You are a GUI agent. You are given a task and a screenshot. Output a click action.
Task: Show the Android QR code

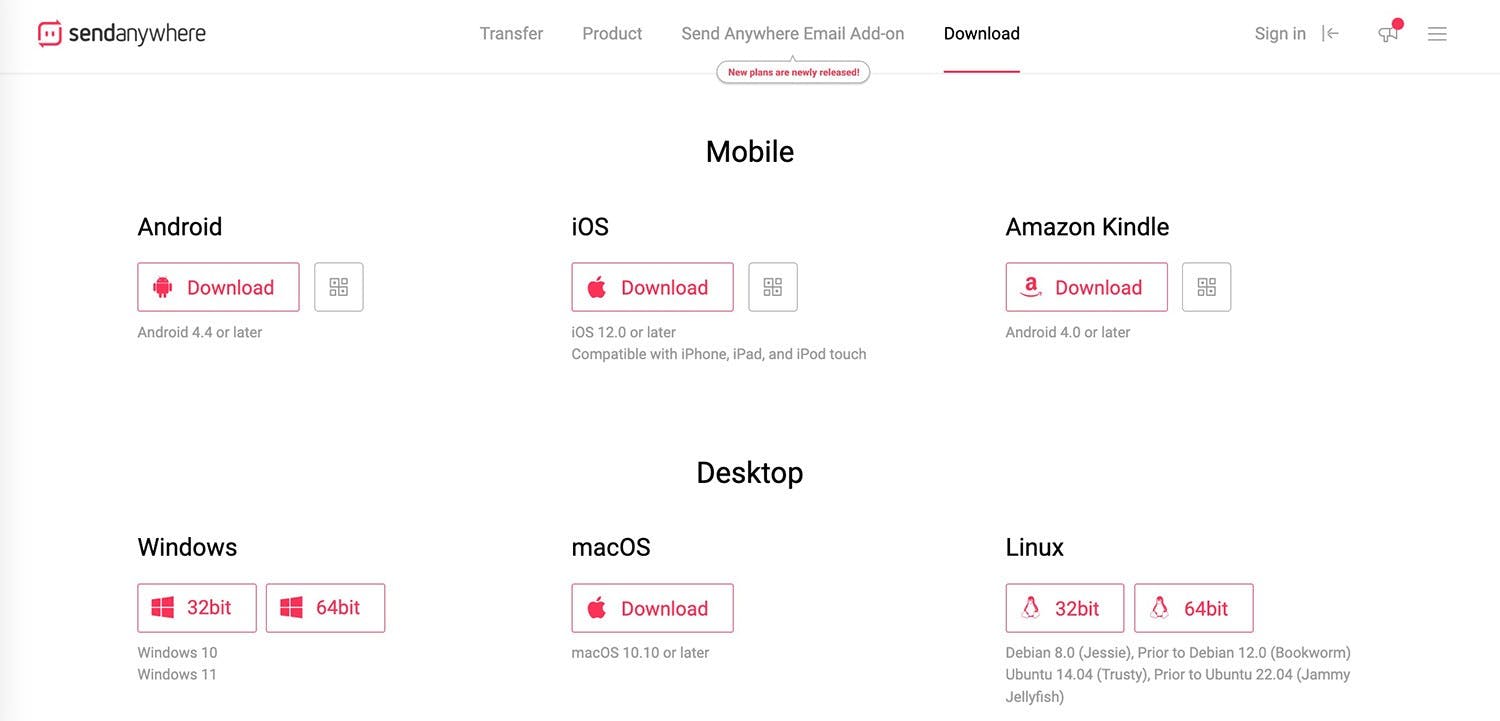[x=339, y=287]
